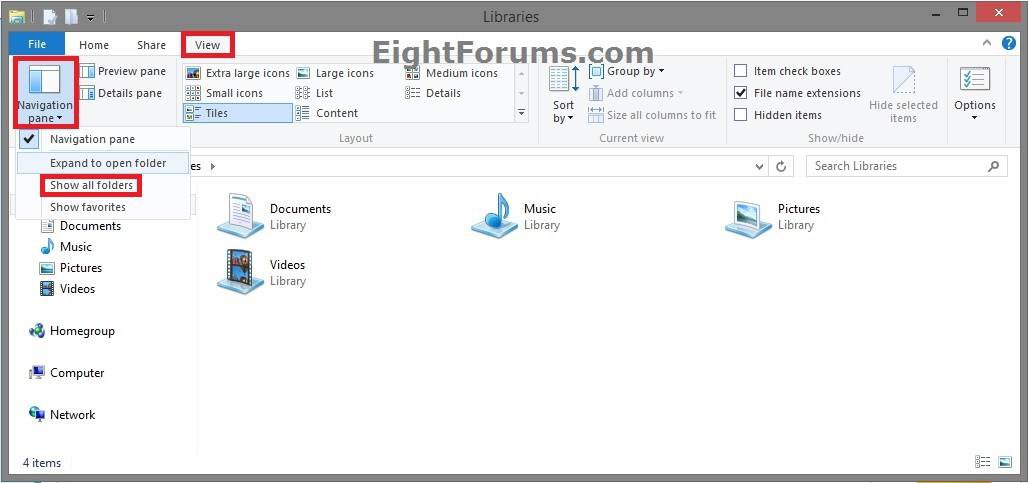Screen dimensions: 1028x483
Task: Select Extra large icons layout
Action: 238,73
